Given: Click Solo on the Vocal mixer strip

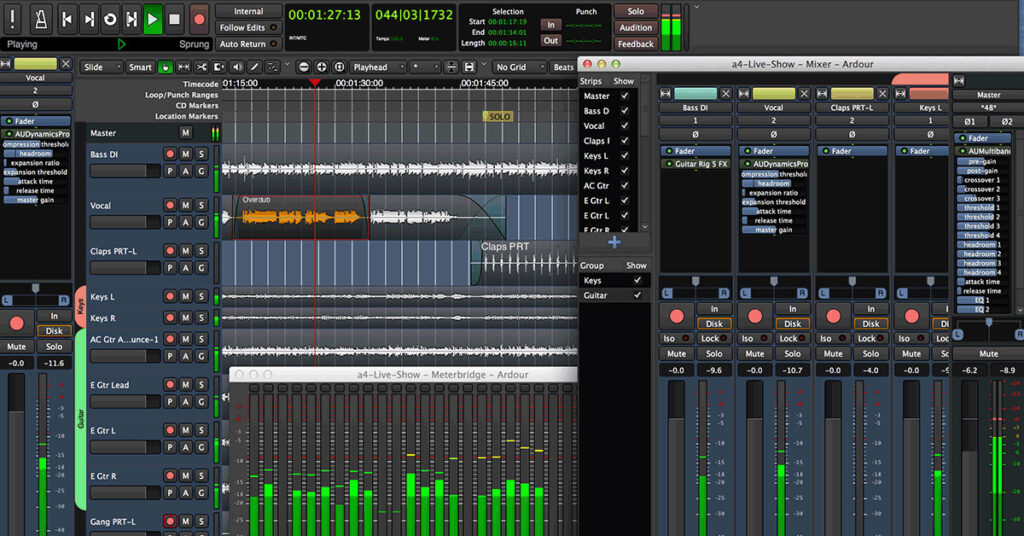Looking at the screenshot, I should [793, 353].
